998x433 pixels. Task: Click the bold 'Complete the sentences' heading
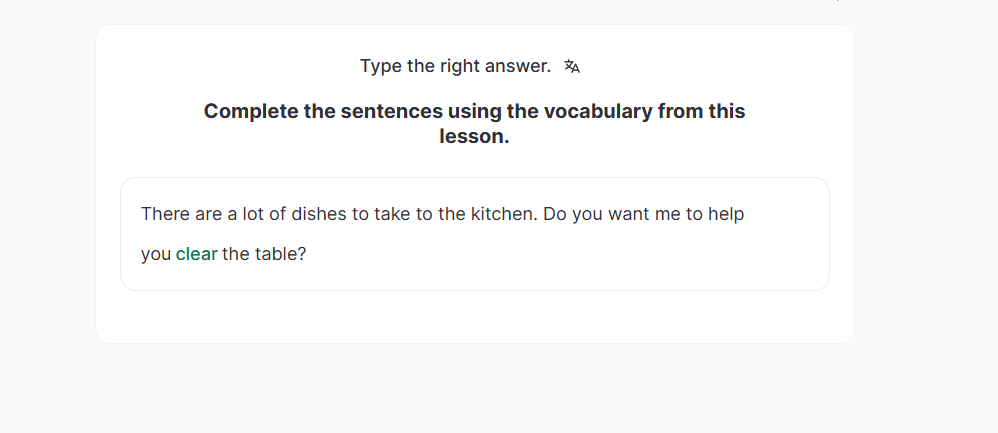click(x=474, y=112)
